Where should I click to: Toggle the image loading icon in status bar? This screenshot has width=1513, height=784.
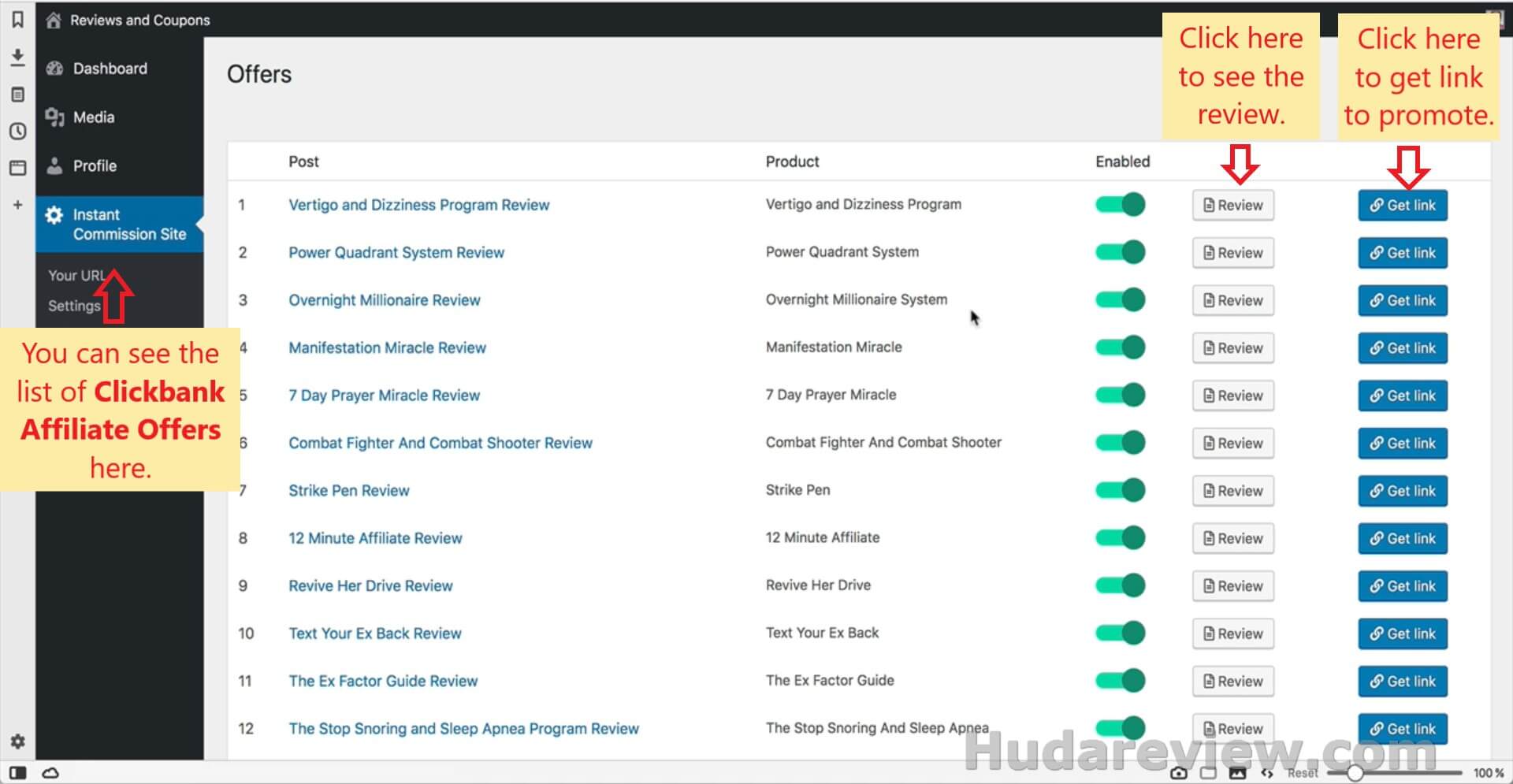[1238, 773]
